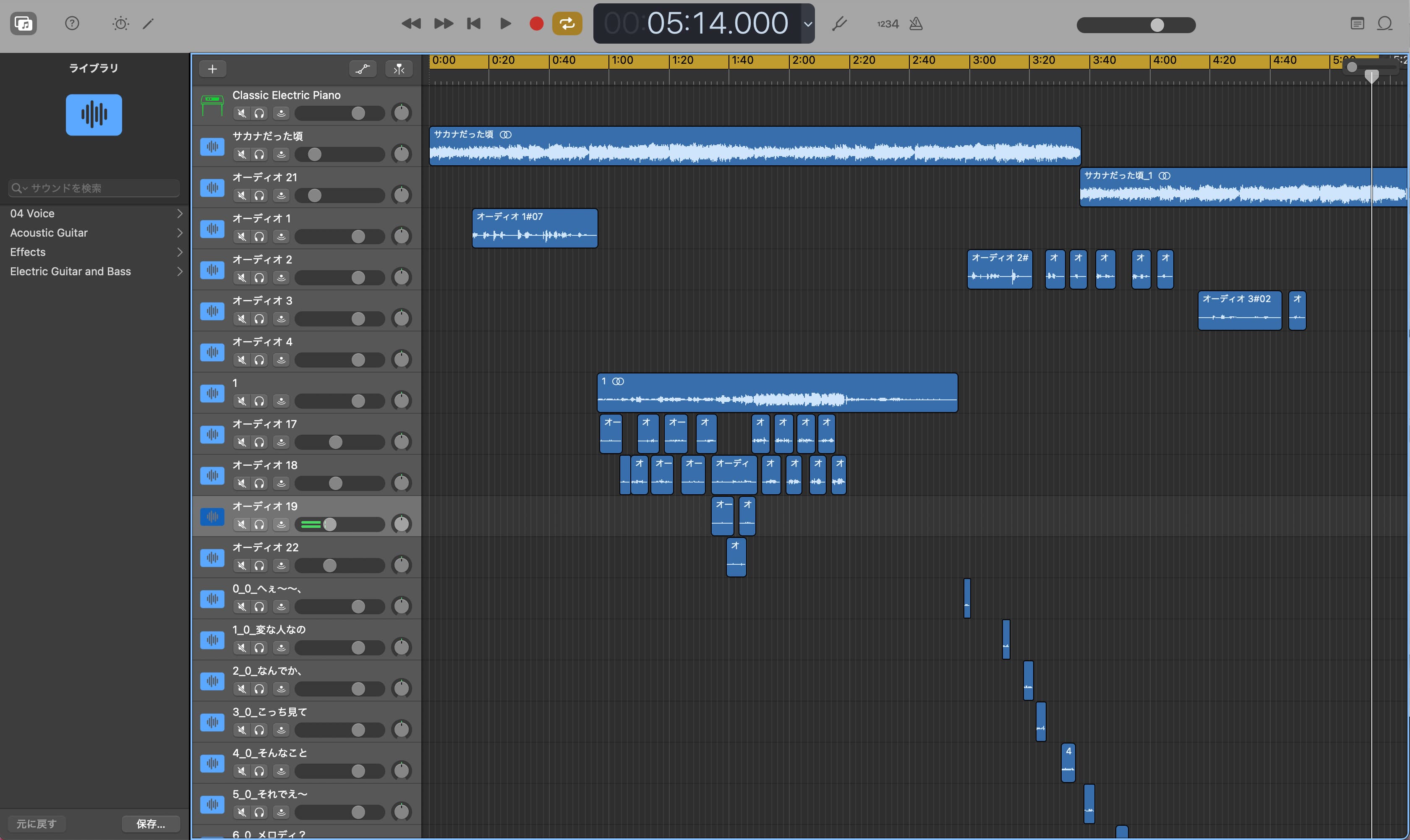Viewport: 1410px width, 840px height.
Task: Open the editors pencil icon
Action: tap(148, 23)
